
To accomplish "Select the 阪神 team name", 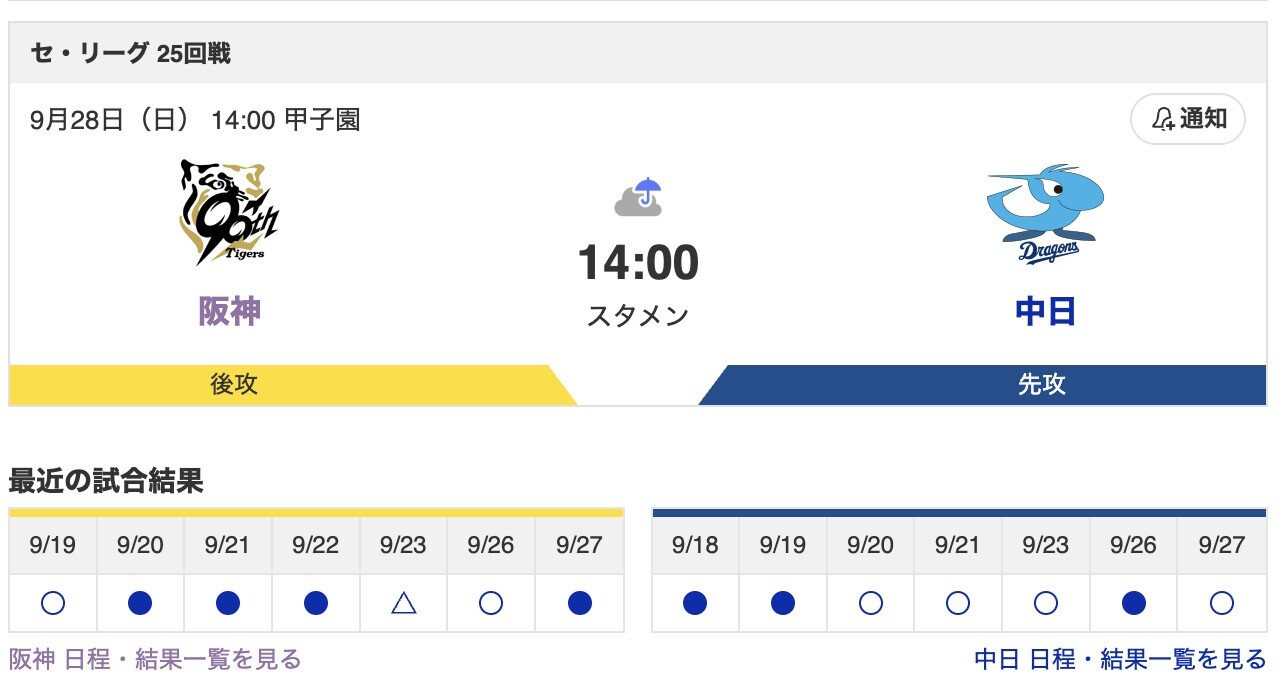I will pyautogui.click(x=227, y=311).
